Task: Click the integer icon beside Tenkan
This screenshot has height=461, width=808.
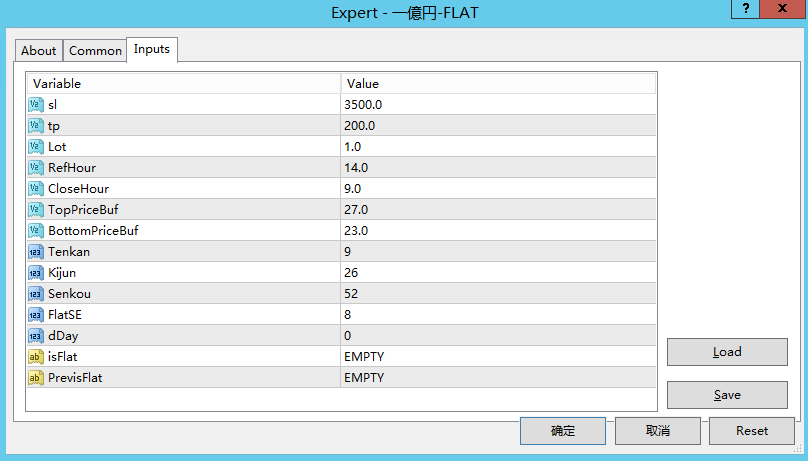Action: pyautogui.click(x=35, y=252)
